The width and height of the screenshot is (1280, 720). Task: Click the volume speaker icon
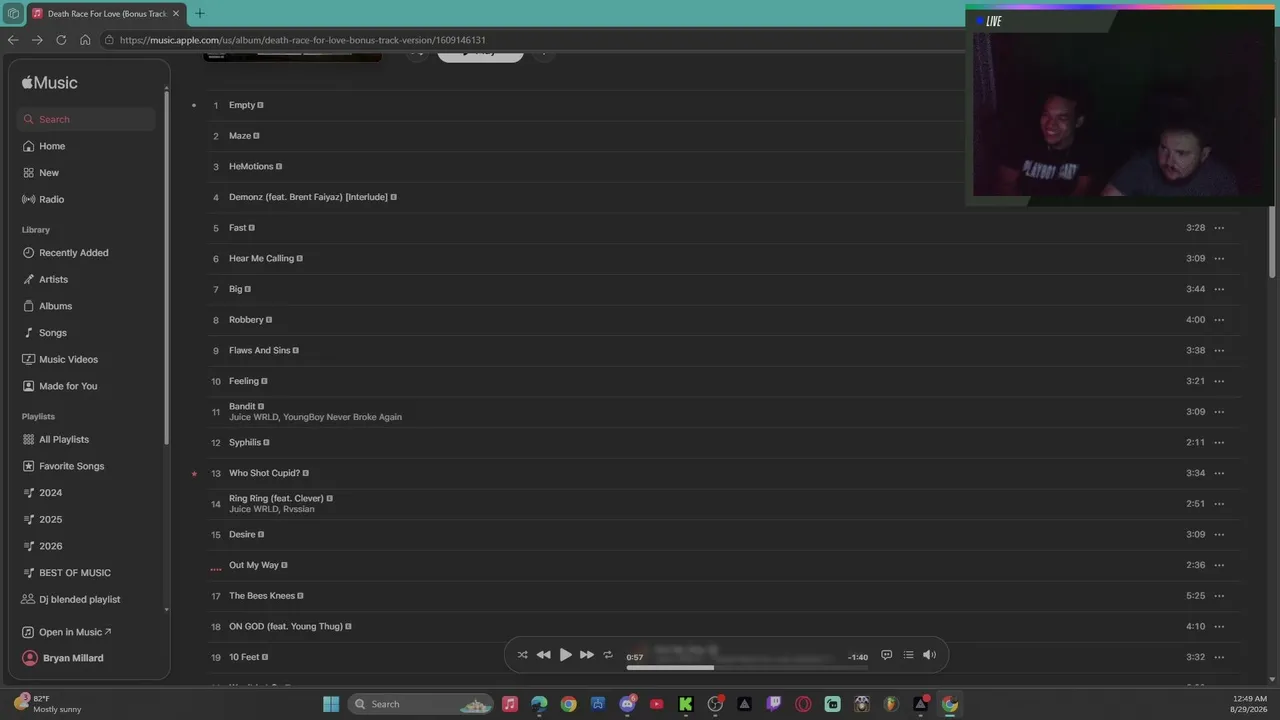pyautogui.click(x=929, y=655)
